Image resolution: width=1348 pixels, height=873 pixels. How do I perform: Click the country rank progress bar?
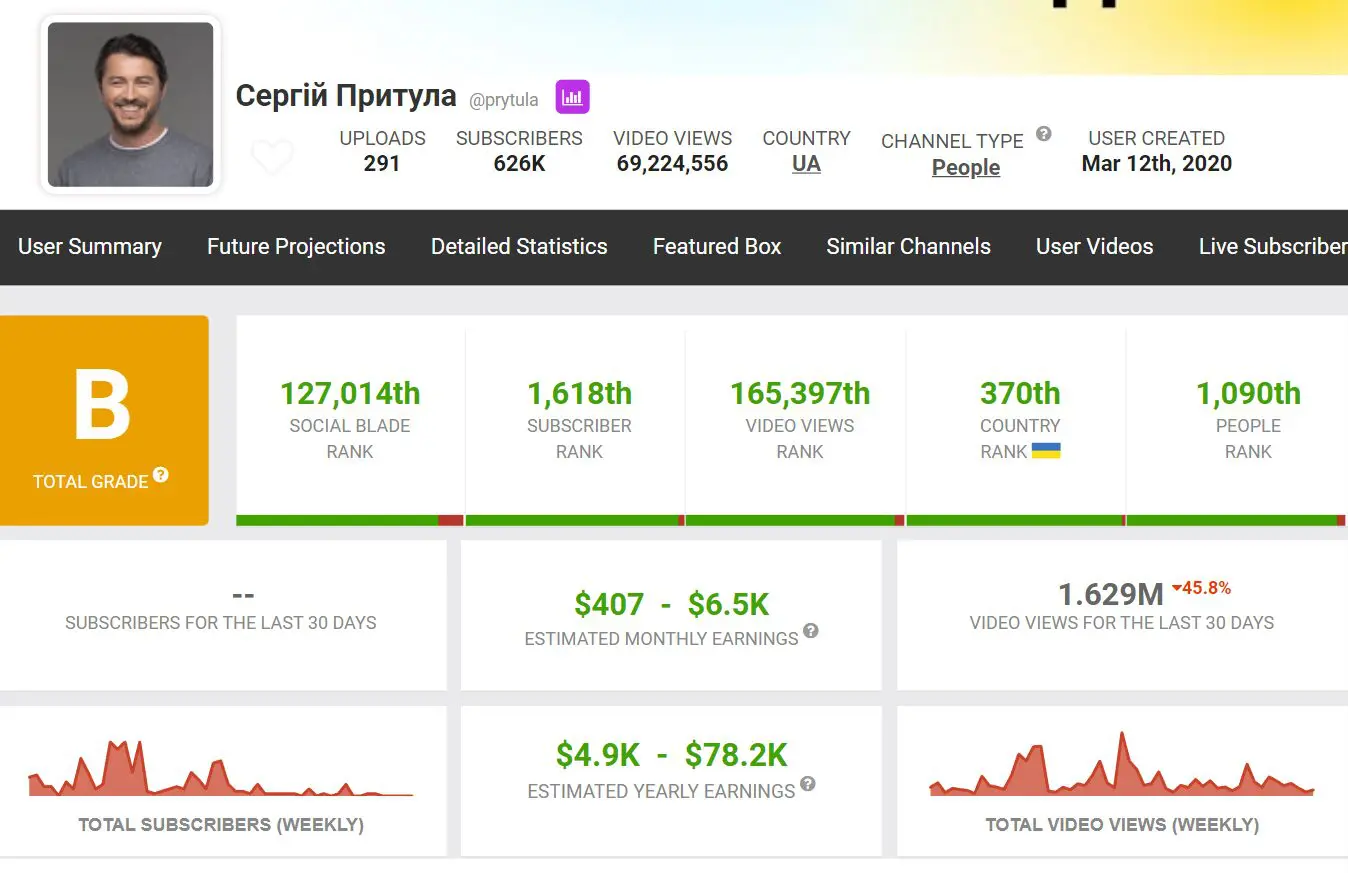pyautogui.click(x=1016, y=520)
